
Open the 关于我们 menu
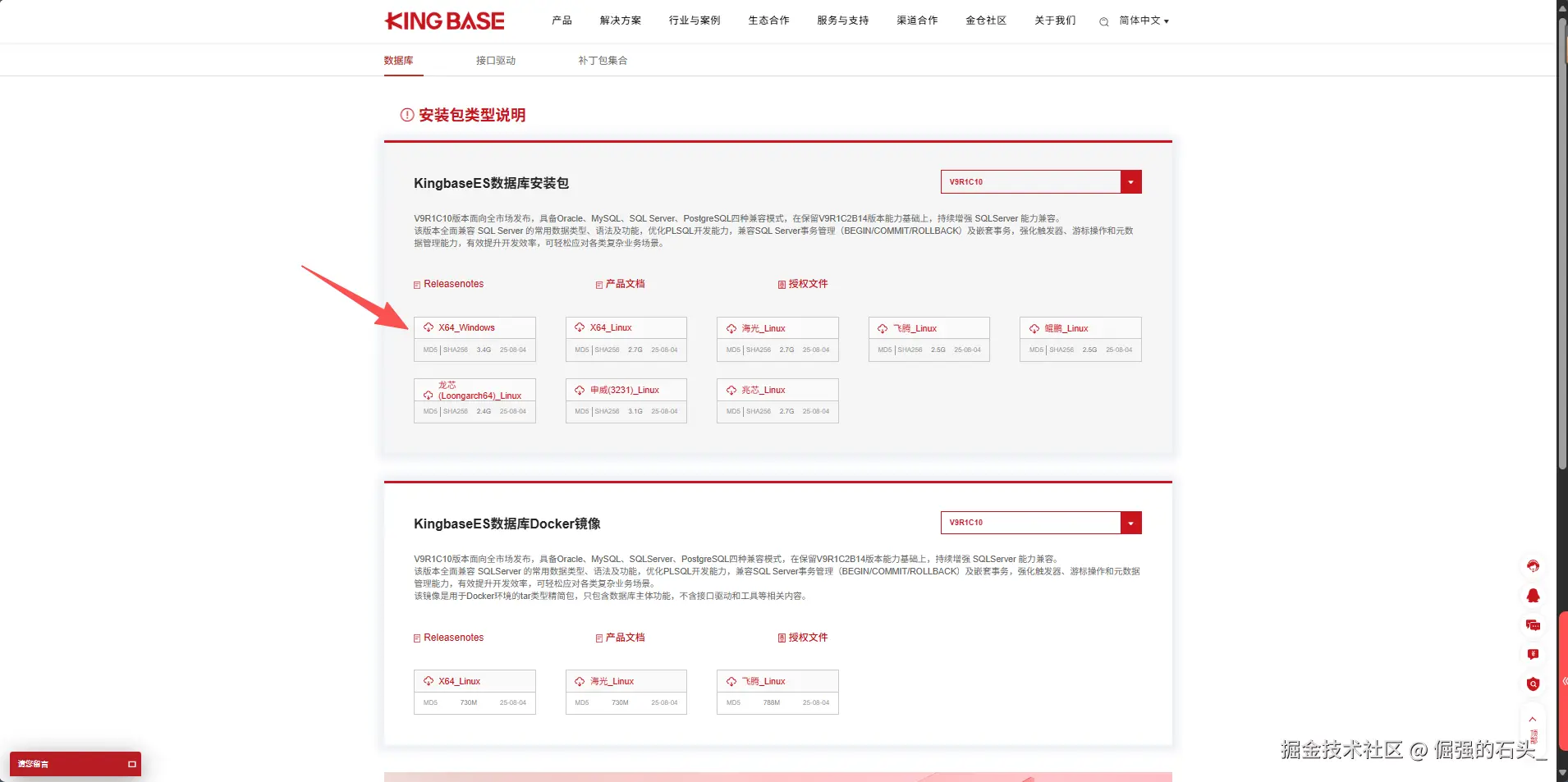[1056, 21]
